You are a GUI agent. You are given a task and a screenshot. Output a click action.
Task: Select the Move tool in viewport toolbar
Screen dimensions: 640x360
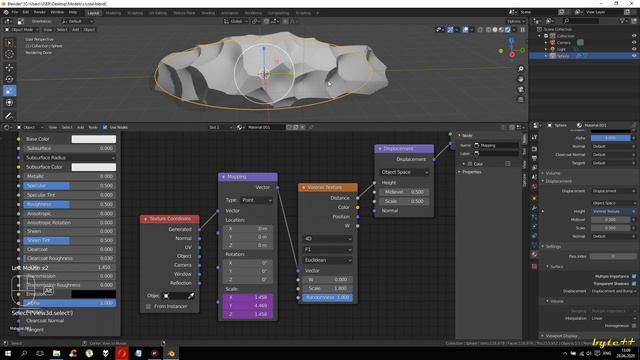9,68
